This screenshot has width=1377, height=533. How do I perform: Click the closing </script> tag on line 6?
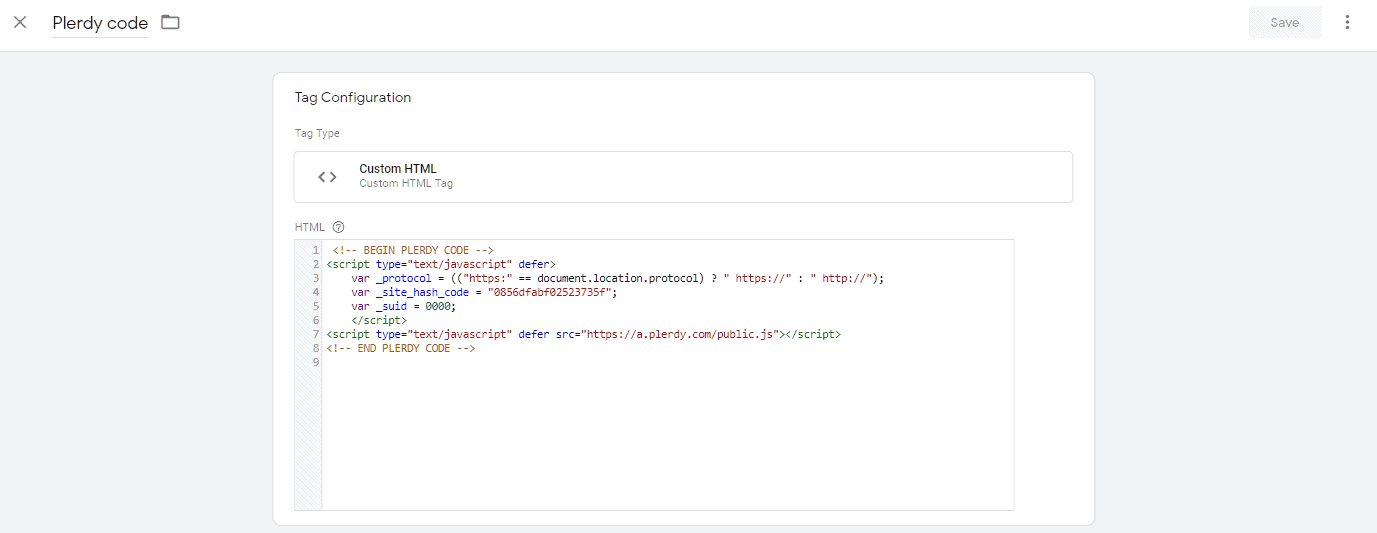point(379,320)
